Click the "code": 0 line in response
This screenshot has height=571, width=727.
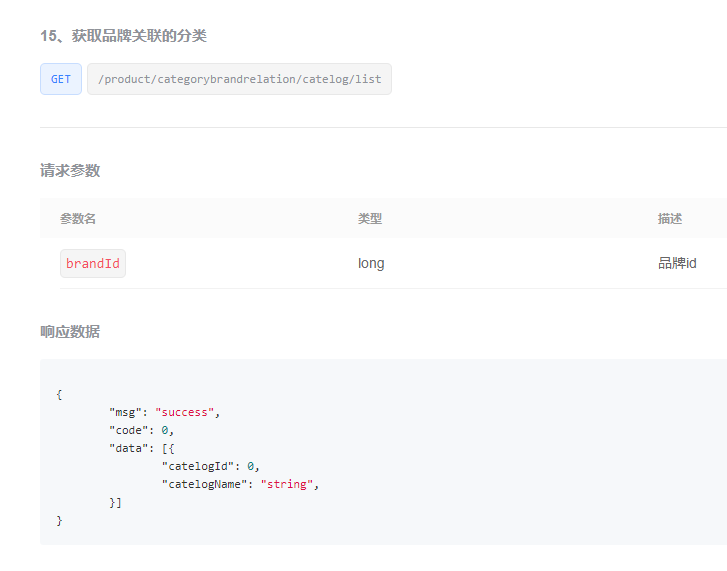[141, 431]
